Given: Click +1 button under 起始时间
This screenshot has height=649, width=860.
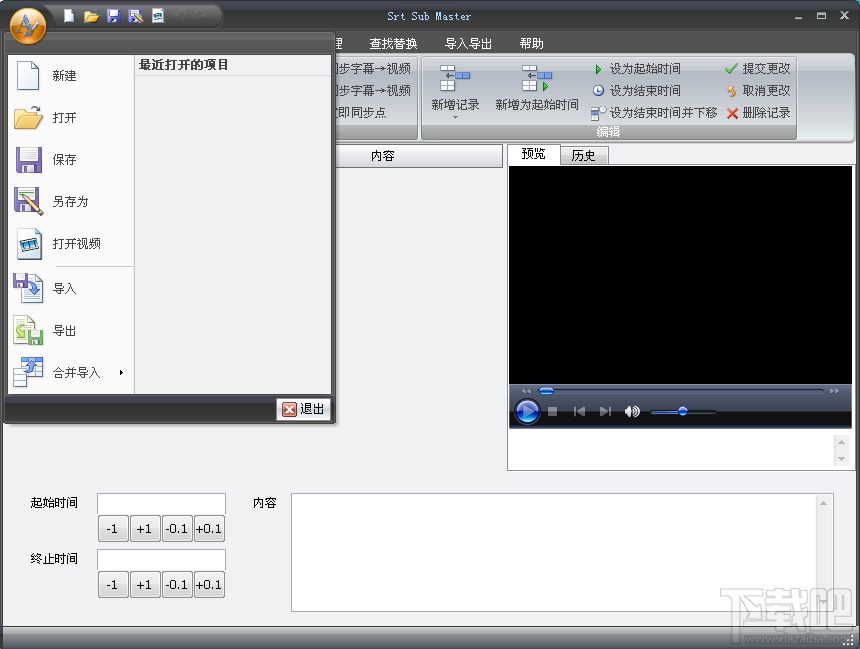Looking at the screenshot, I should coord(145,529).
